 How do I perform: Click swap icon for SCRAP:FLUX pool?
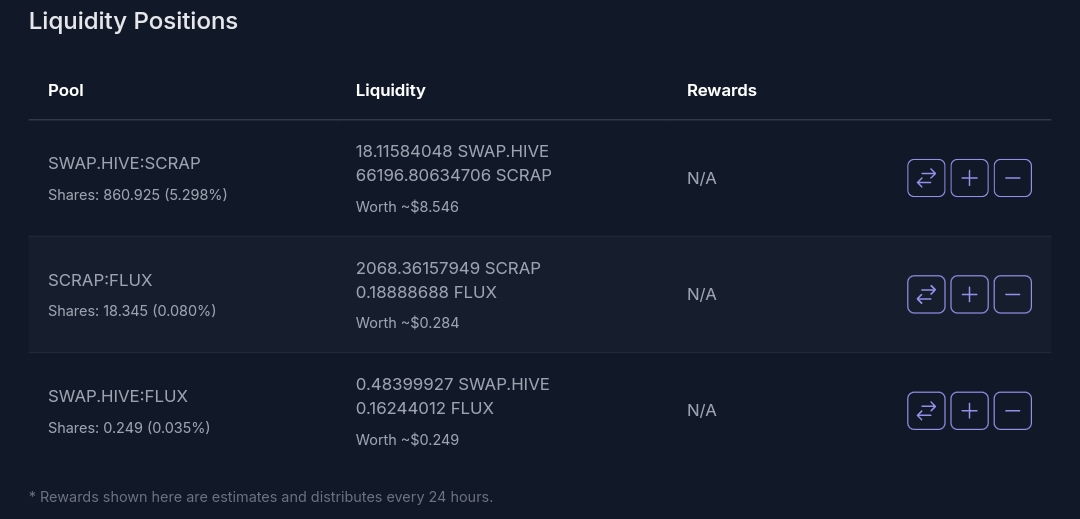926,295
